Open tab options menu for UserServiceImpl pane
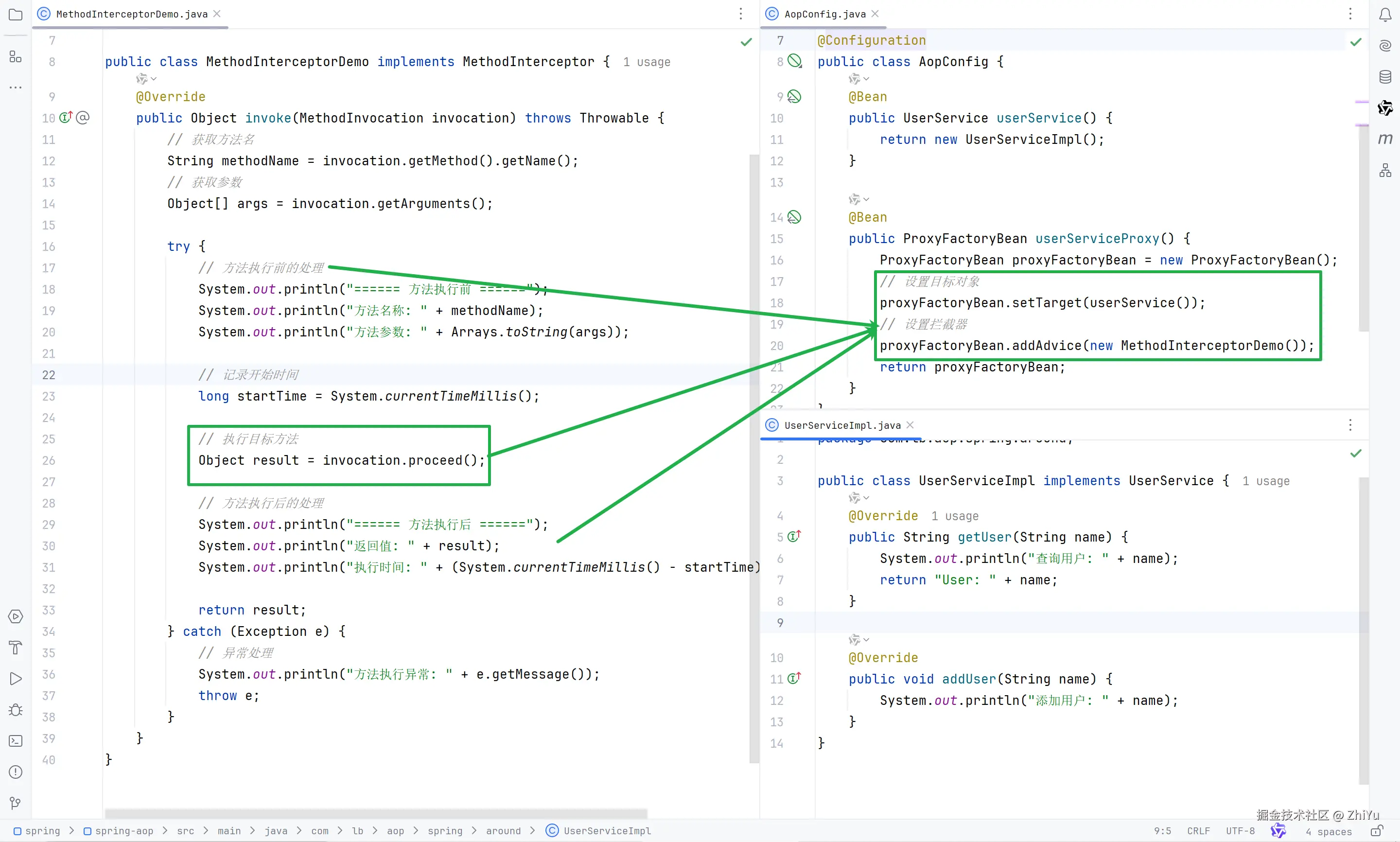Viewport: 1400px width, 842px height. [x=1350, y=425]
